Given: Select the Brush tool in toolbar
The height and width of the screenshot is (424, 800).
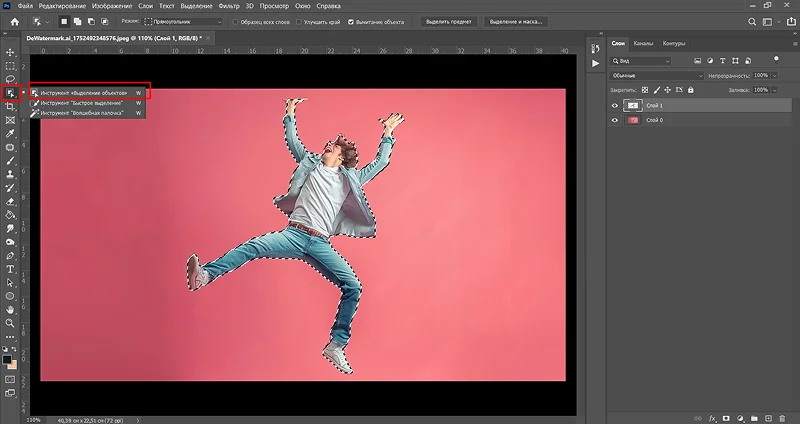Looking at the screenshot, I should pyautogui.click(x=10, y=161).
